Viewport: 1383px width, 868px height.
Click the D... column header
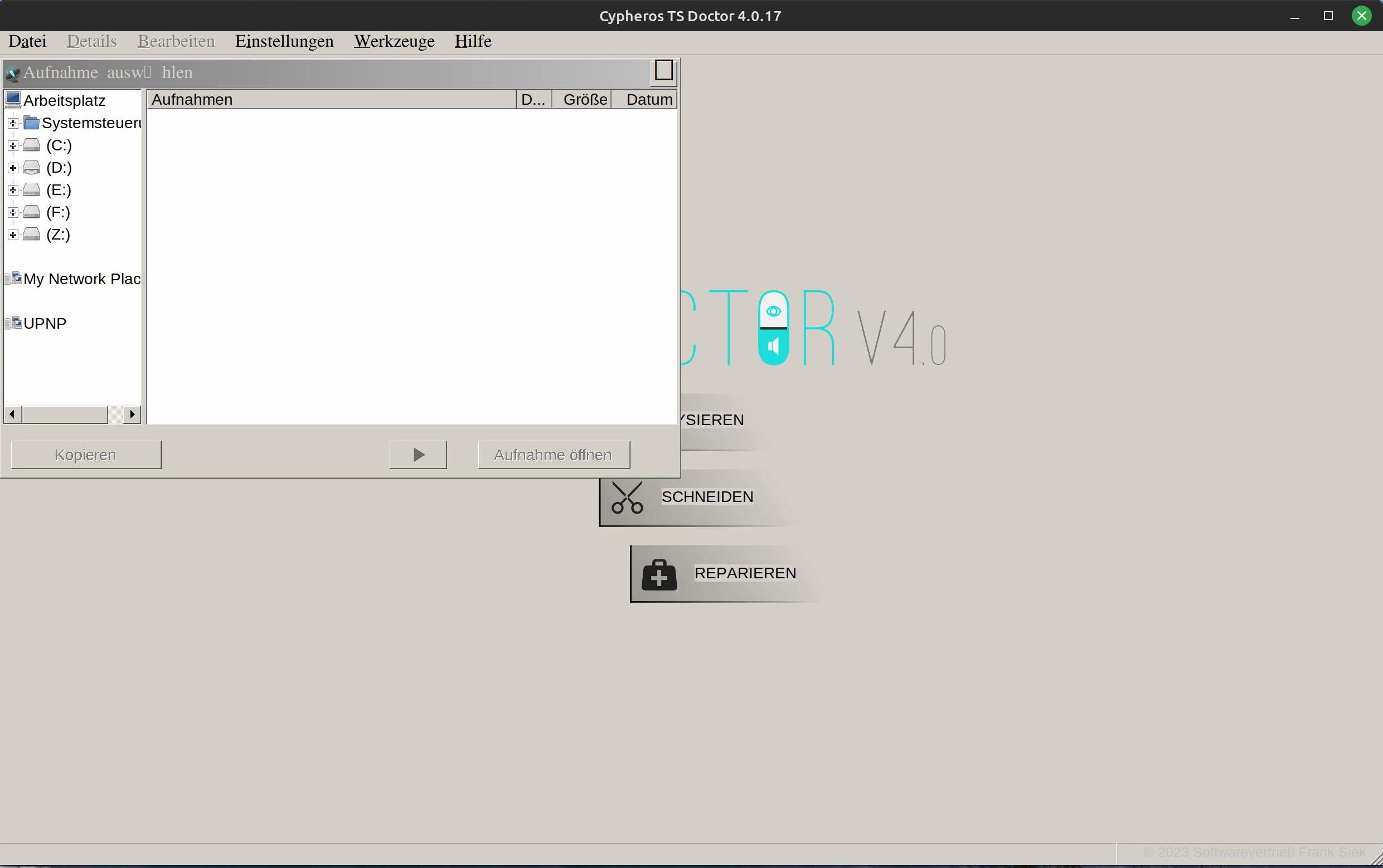(x=534, y=99)
